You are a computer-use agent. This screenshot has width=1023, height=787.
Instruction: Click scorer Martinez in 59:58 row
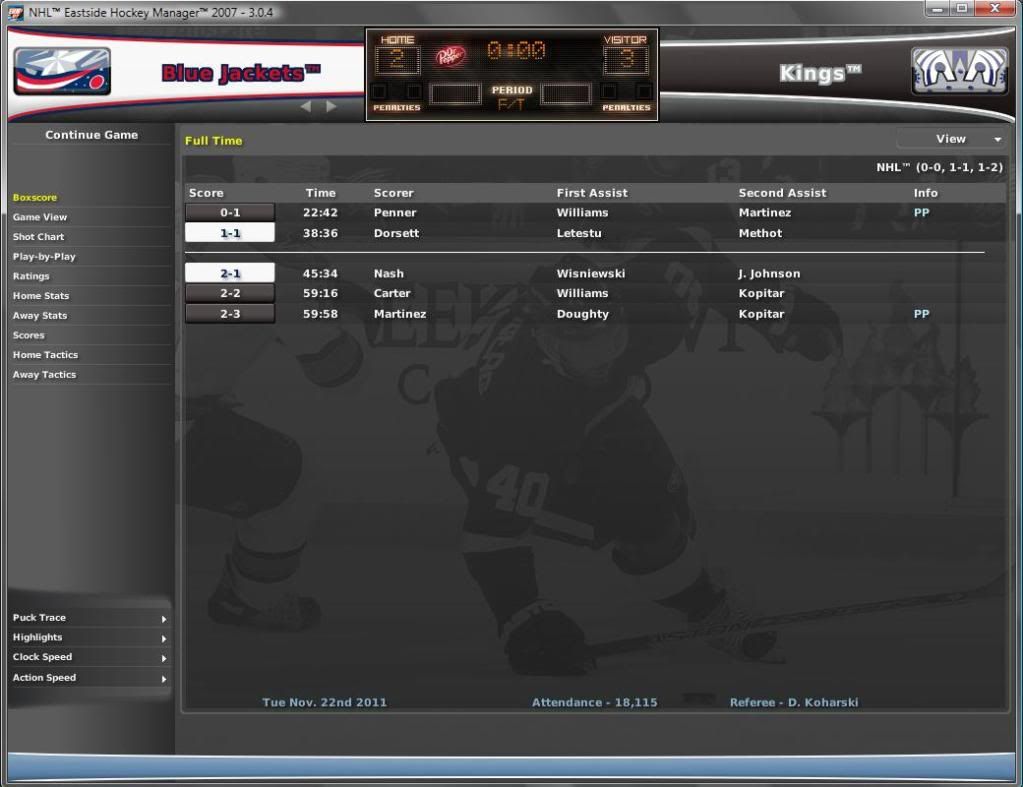click(399, 314)
